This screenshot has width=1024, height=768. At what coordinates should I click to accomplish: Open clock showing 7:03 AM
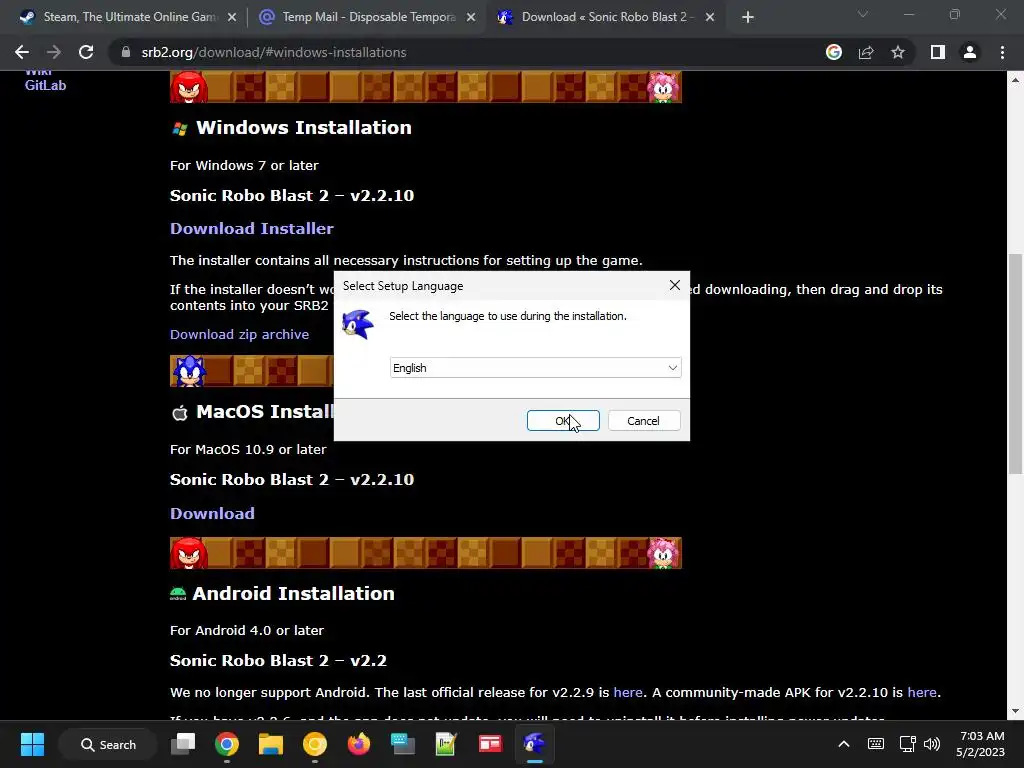(981, 744)
